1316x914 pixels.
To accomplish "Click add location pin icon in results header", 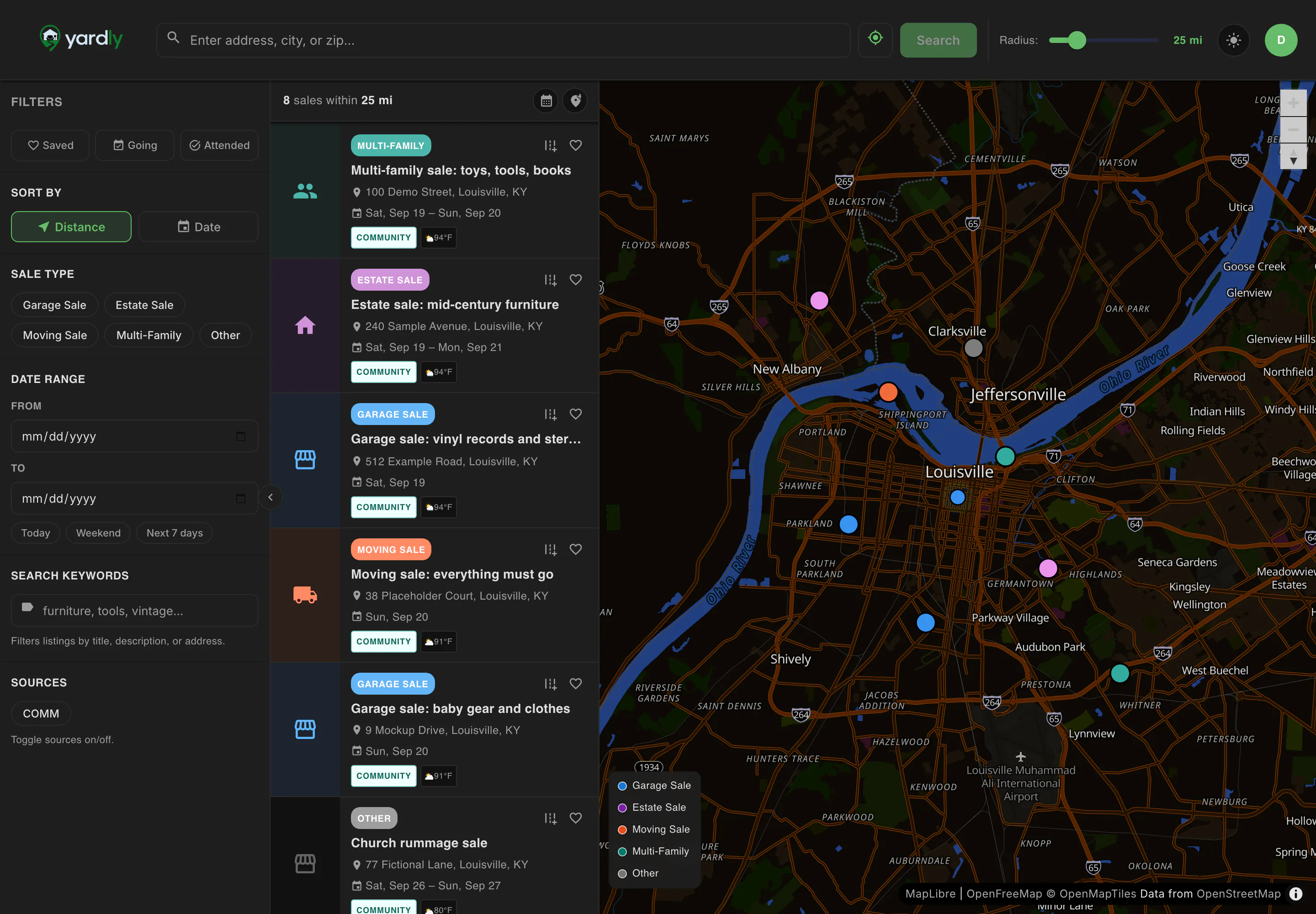I will point(575,101).
